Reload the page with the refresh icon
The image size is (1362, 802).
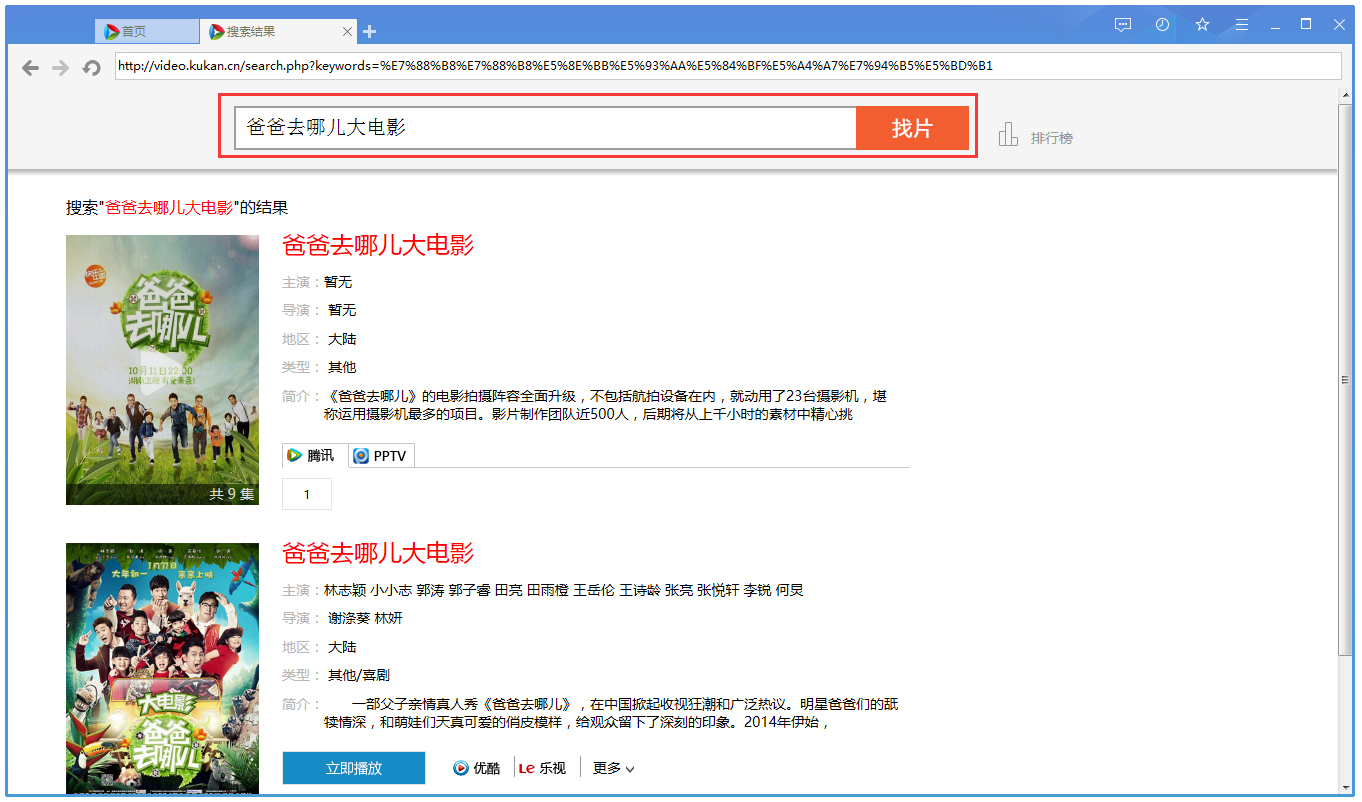click(92, 67)
